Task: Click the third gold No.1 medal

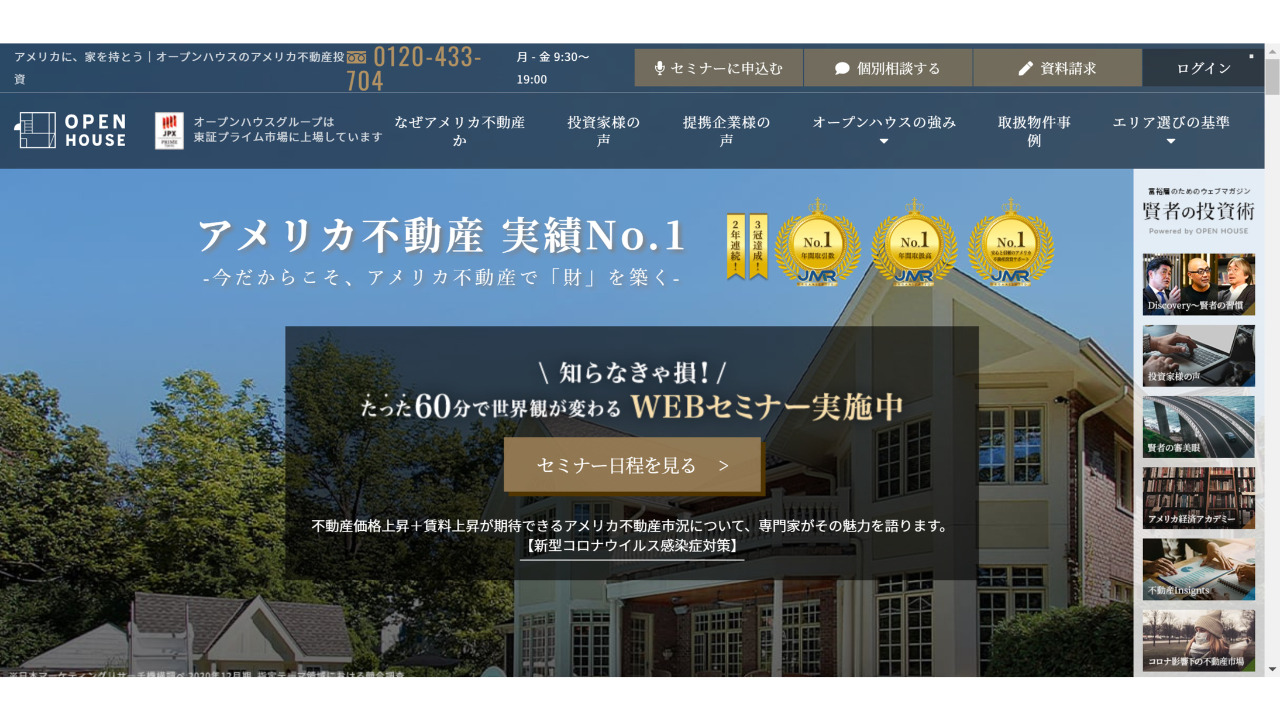Action: point(1010,241)
